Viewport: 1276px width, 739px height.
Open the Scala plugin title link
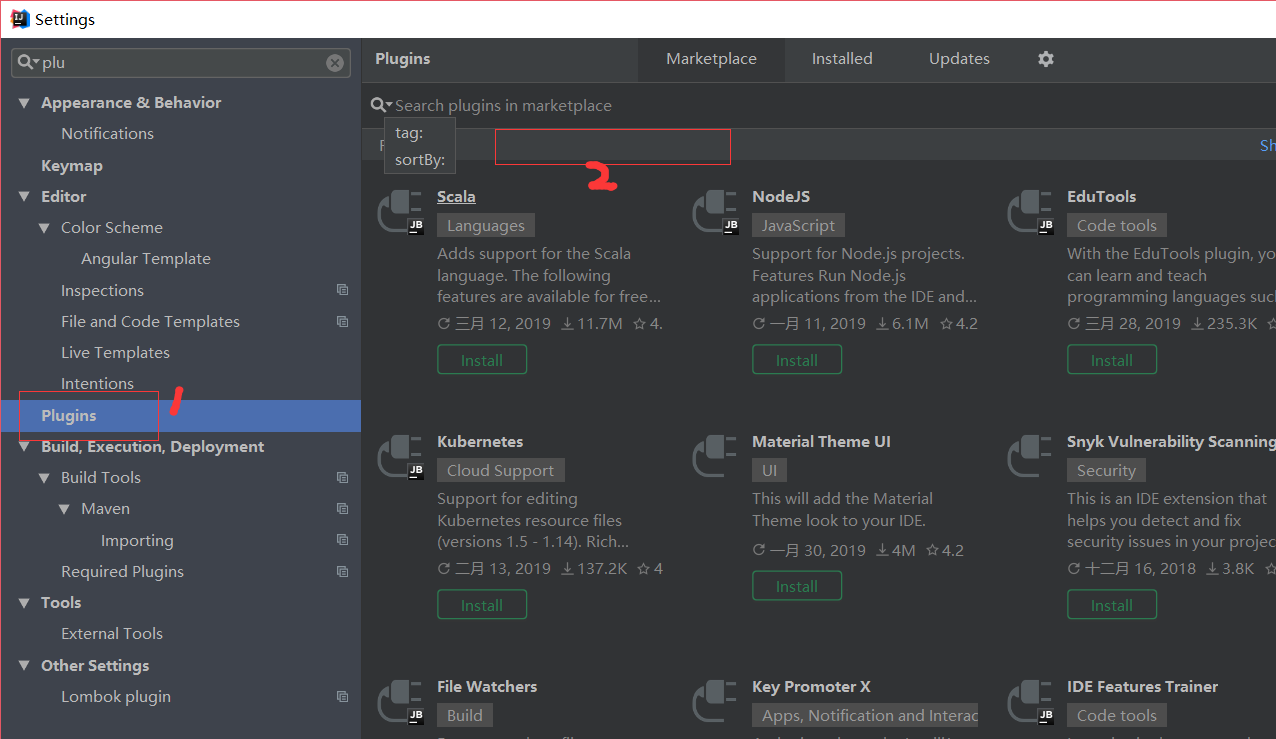pyautogui.click(x=456, y=197)
